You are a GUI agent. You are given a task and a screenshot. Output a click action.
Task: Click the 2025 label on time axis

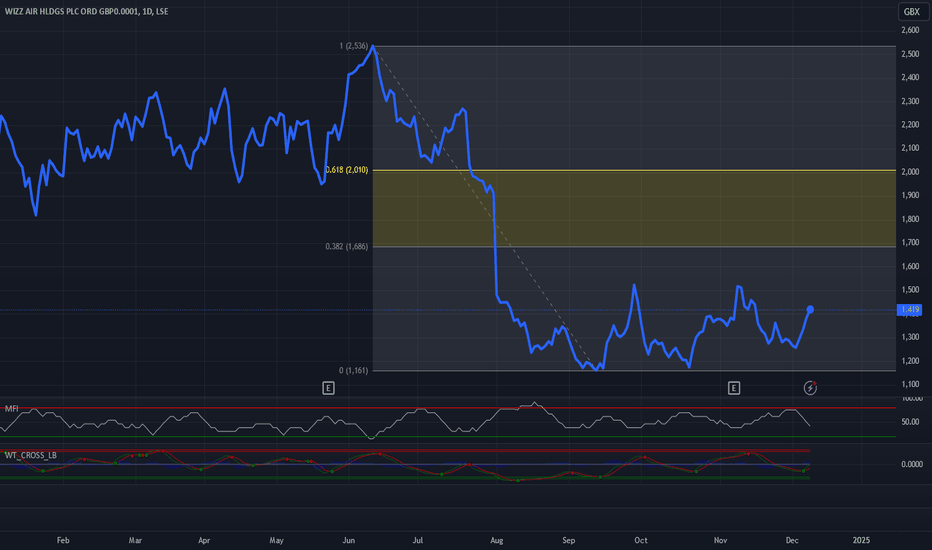pos(861,540)
